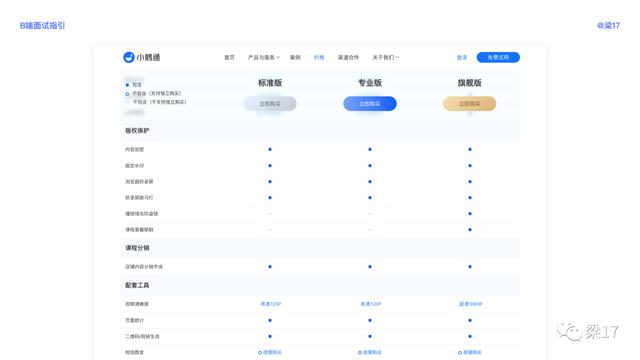Viewport: 640px width, 360px height.
Task: Click the 超清1080P link in 旗舰版 column
Action: (x=471, y=304)
